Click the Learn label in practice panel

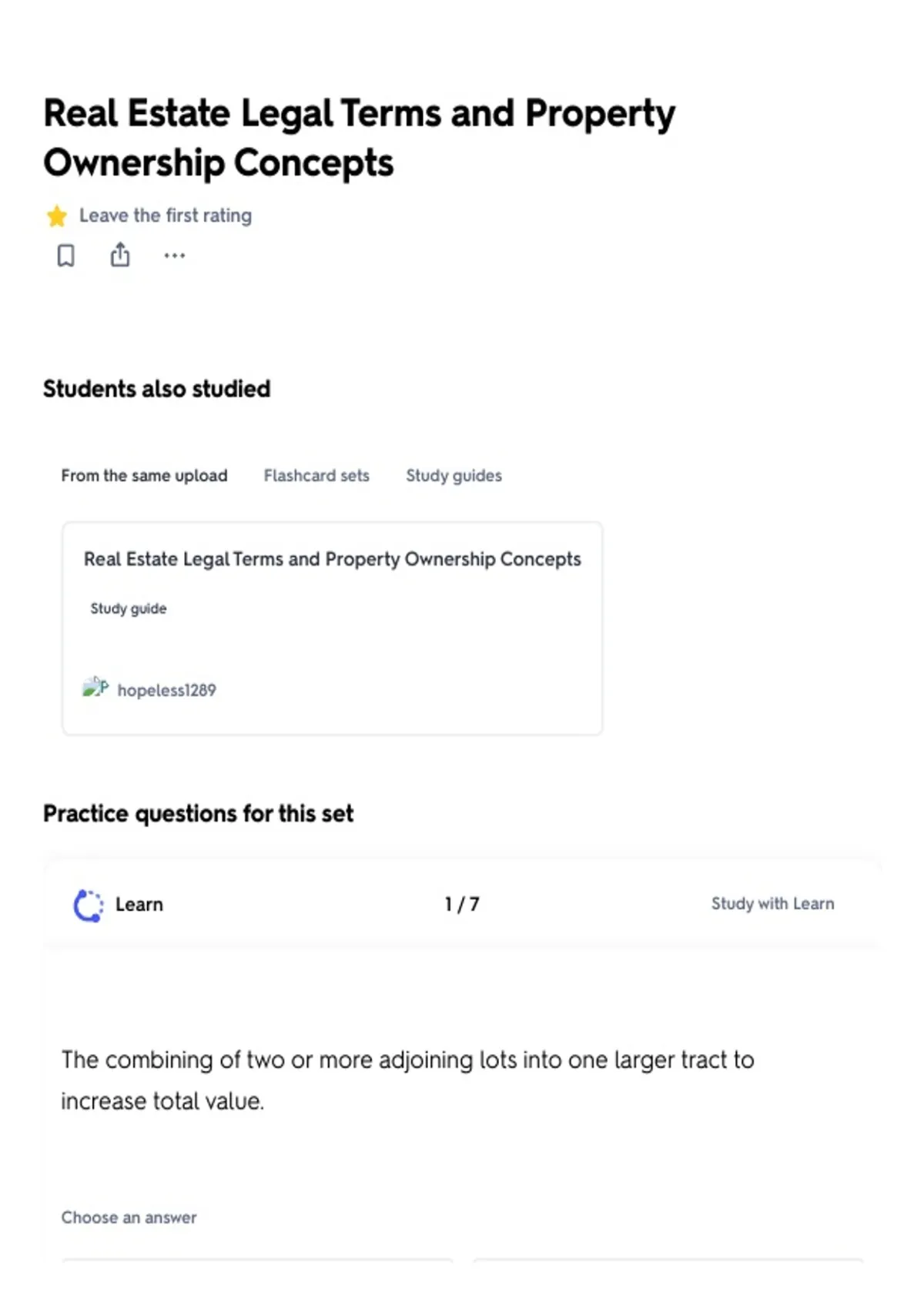[x=139, y=905]
